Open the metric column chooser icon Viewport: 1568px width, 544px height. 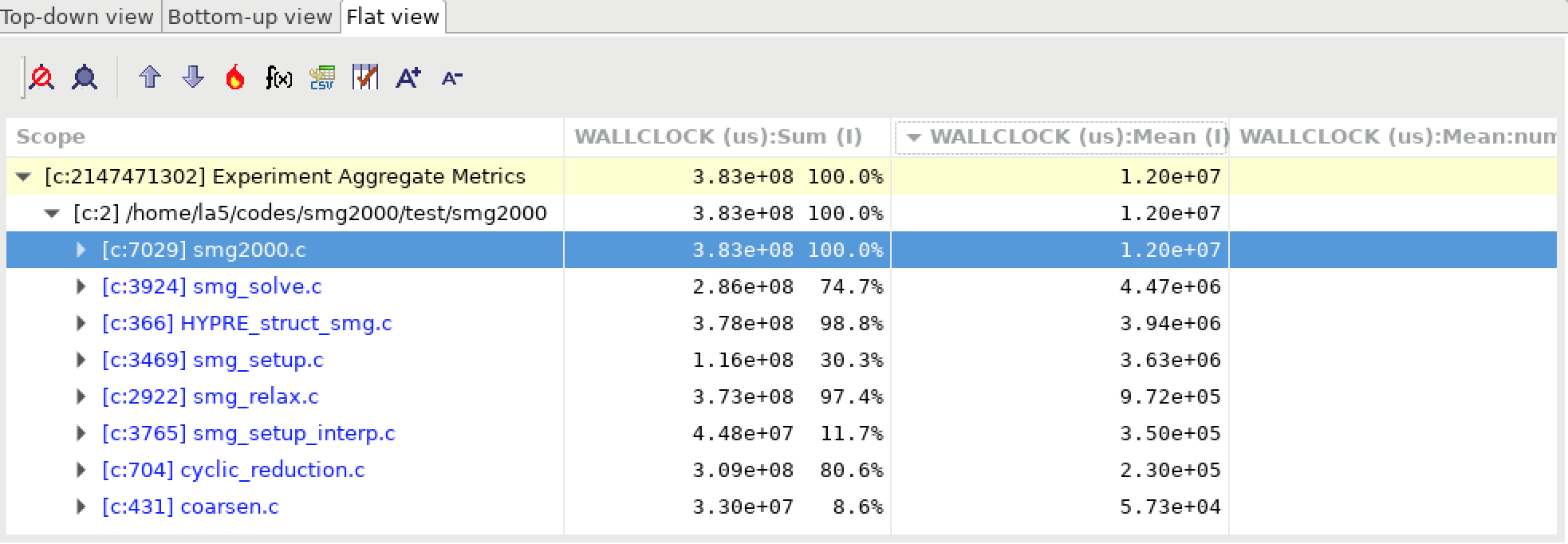click(x=365, y=77)
